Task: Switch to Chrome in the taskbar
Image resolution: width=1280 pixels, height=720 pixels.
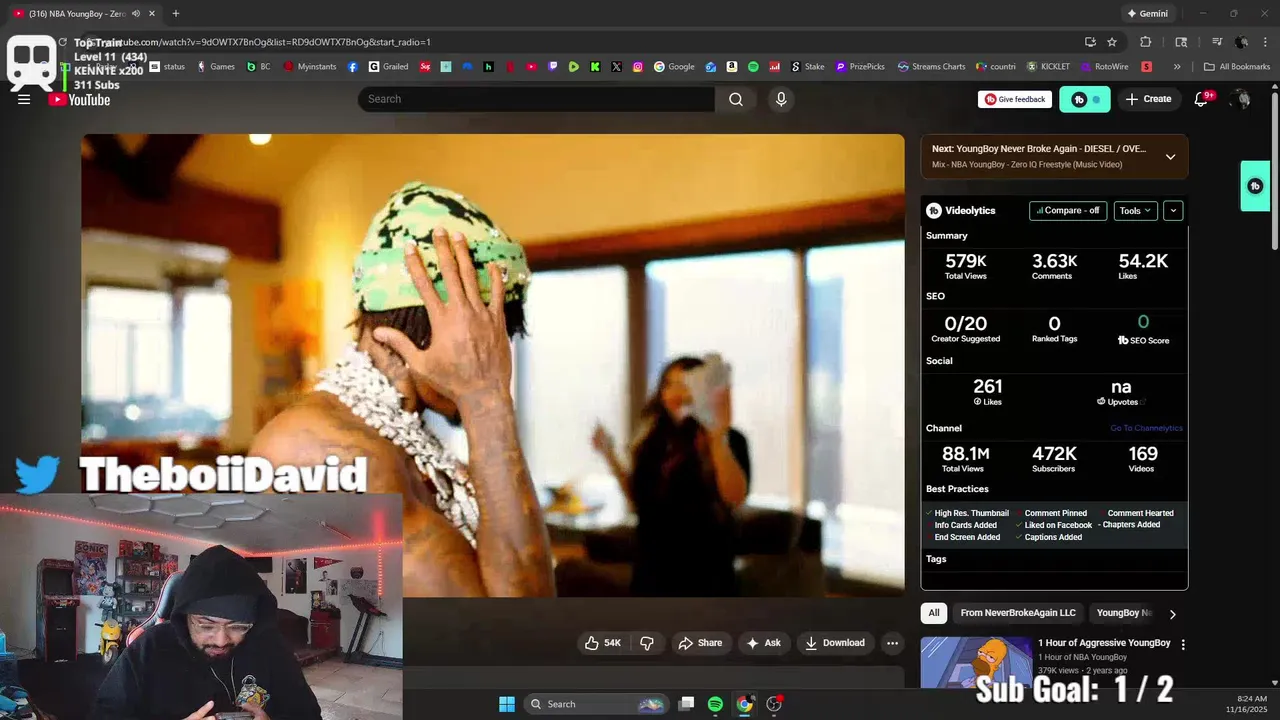Action: click(x=745, y=704)
